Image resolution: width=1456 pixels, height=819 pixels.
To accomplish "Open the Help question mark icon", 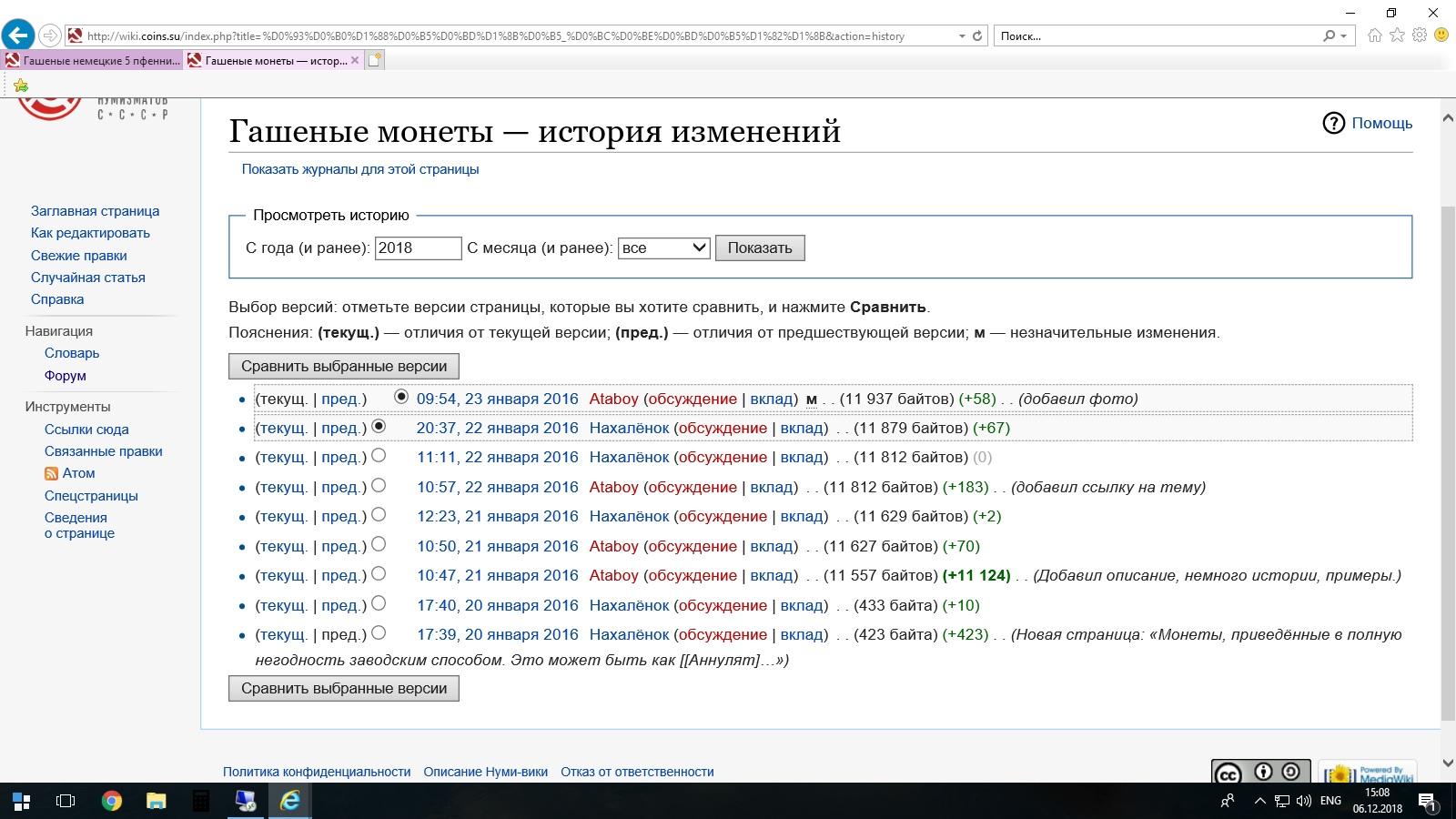I will pyautogui.click(x=1333, y=124).
